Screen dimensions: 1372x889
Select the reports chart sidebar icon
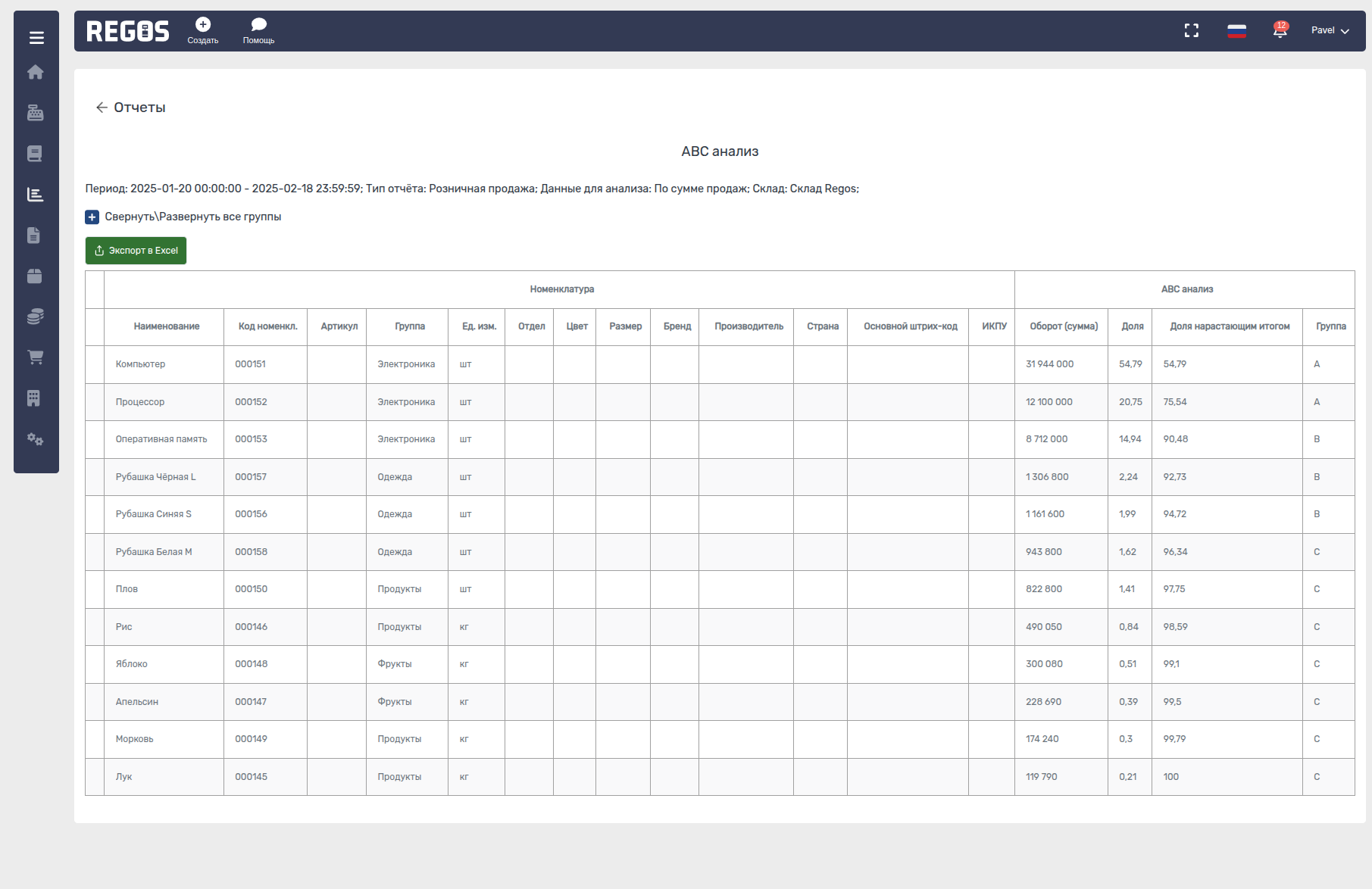point(35,195)
